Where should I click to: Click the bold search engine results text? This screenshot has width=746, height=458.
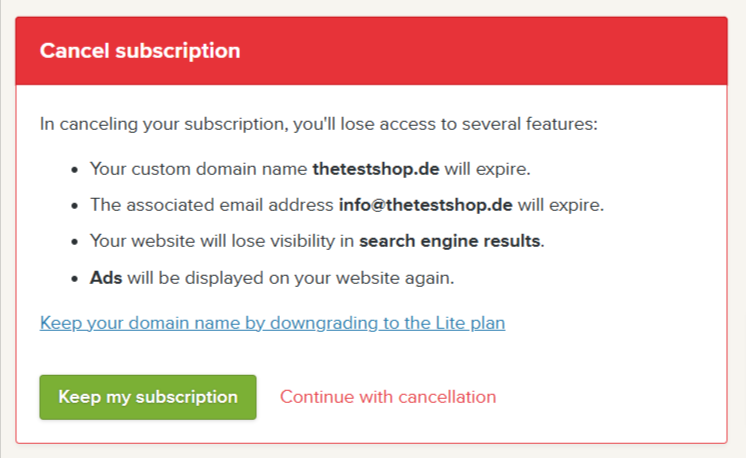tap(452, 241)
